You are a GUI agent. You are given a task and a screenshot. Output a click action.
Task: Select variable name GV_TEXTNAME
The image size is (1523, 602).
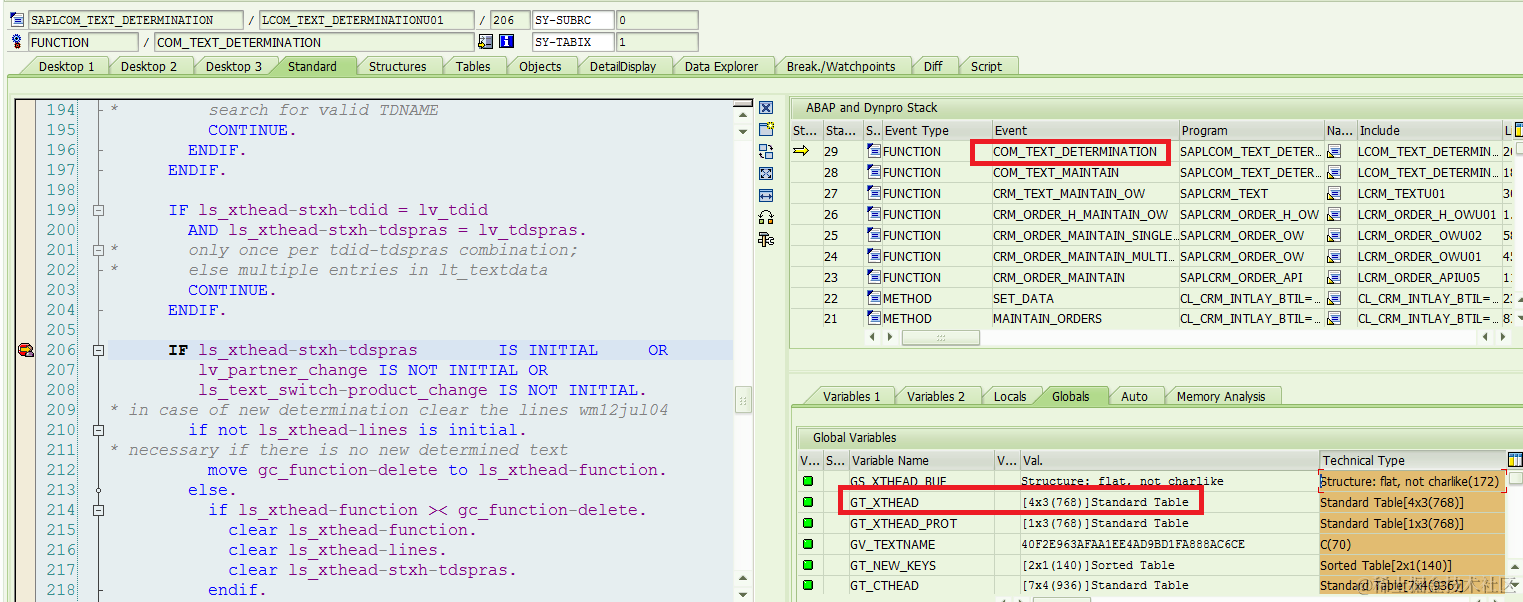[x=893, y=544]
